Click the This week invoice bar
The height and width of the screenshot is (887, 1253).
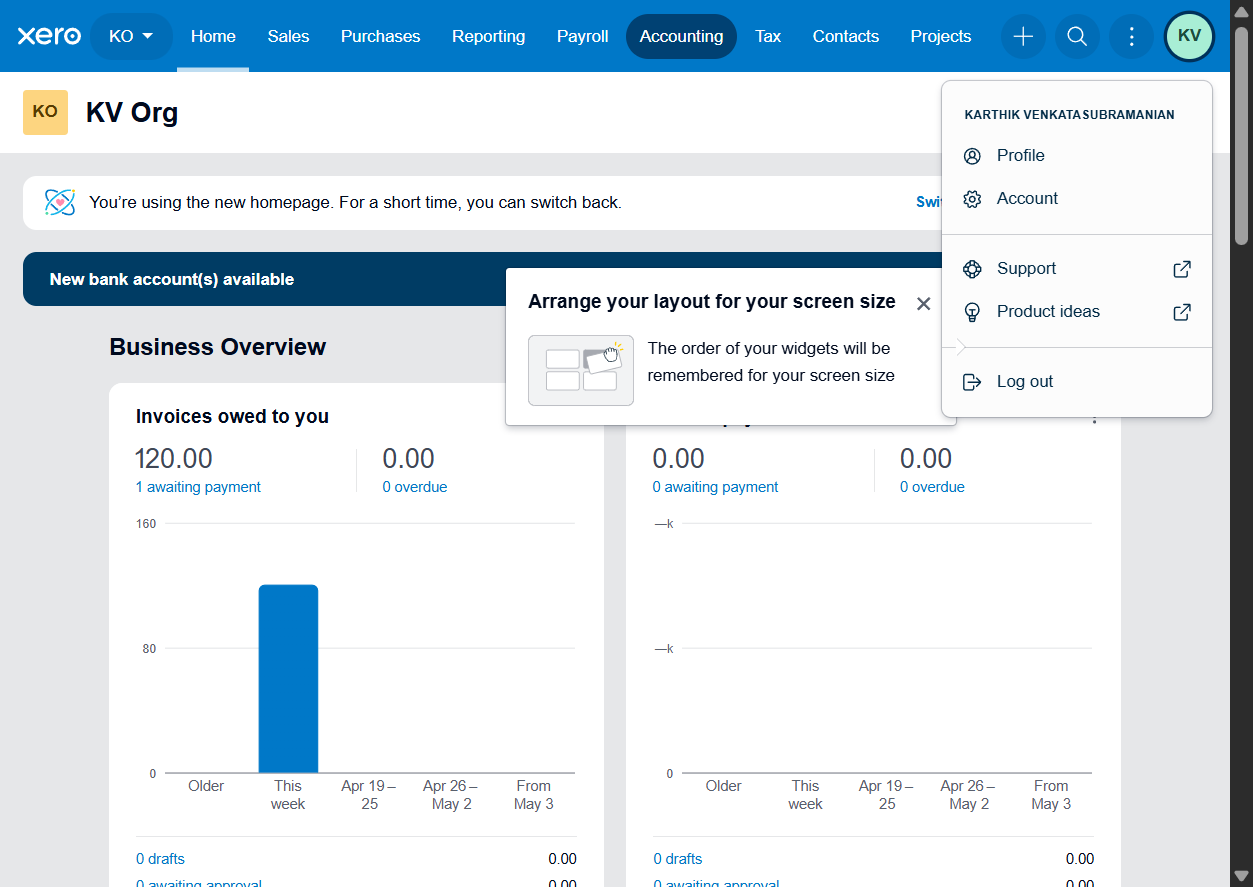pyautogui.click(x=288, y=679)
